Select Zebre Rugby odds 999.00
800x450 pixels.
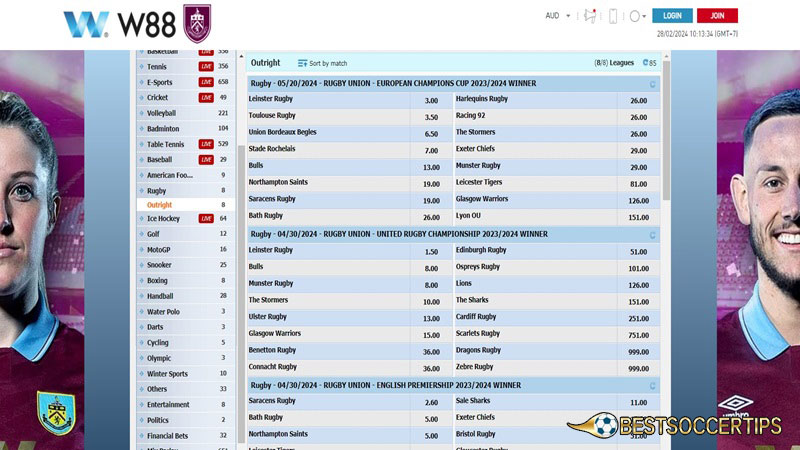point(639,368)
